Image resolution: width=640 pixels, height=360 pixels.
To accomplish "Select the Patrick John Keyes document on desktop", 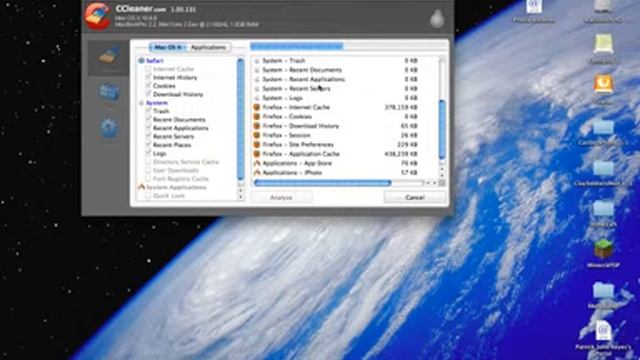I will click(x=603, y=331).
